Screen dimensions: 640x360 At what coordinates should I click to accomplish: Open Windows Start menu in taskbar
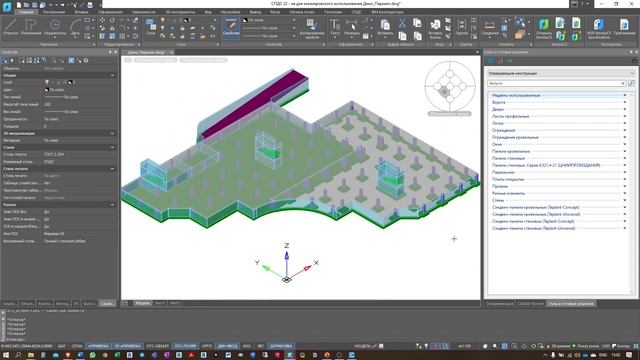click(6, 355)
